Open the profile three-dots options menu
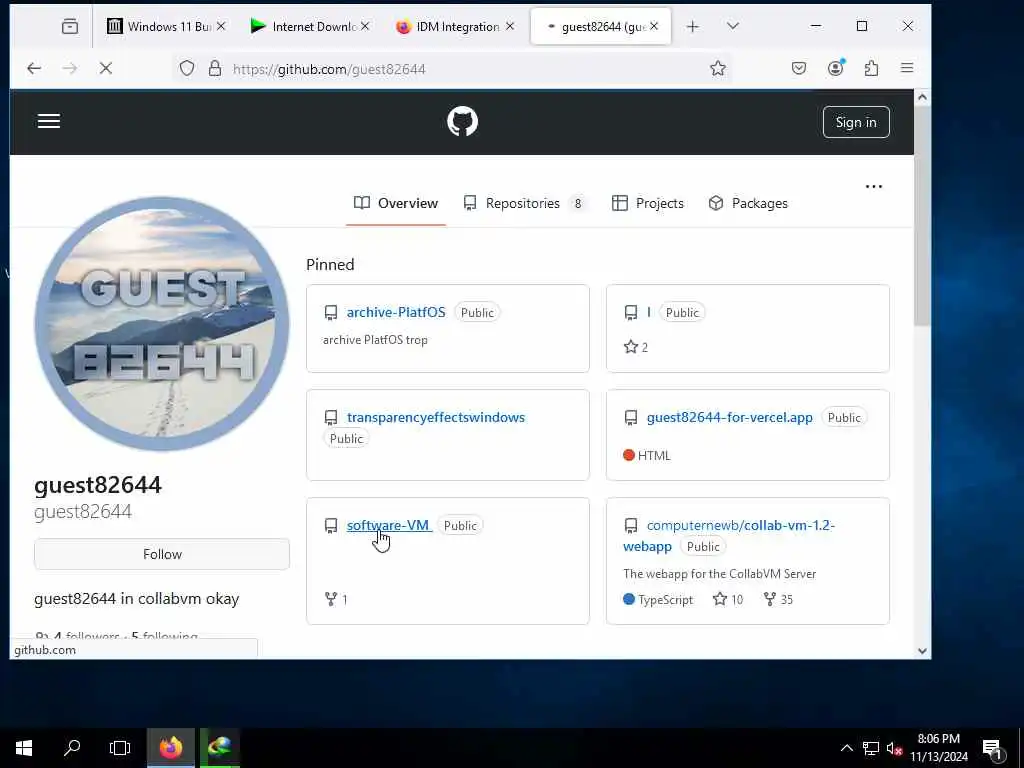This screenshot has width=1024, height=768. point(873,187)
